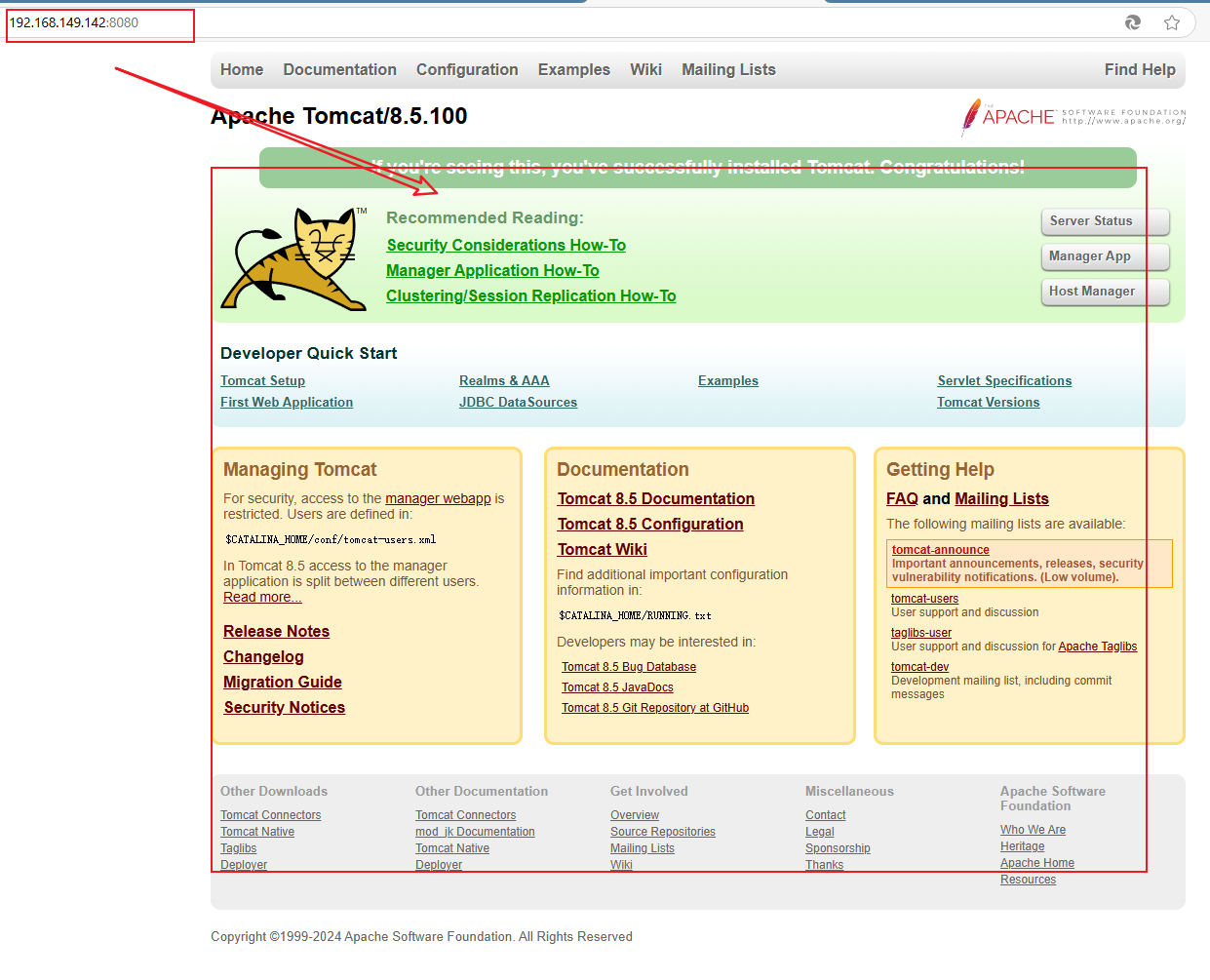Open Overview under Get Involved

635,815
